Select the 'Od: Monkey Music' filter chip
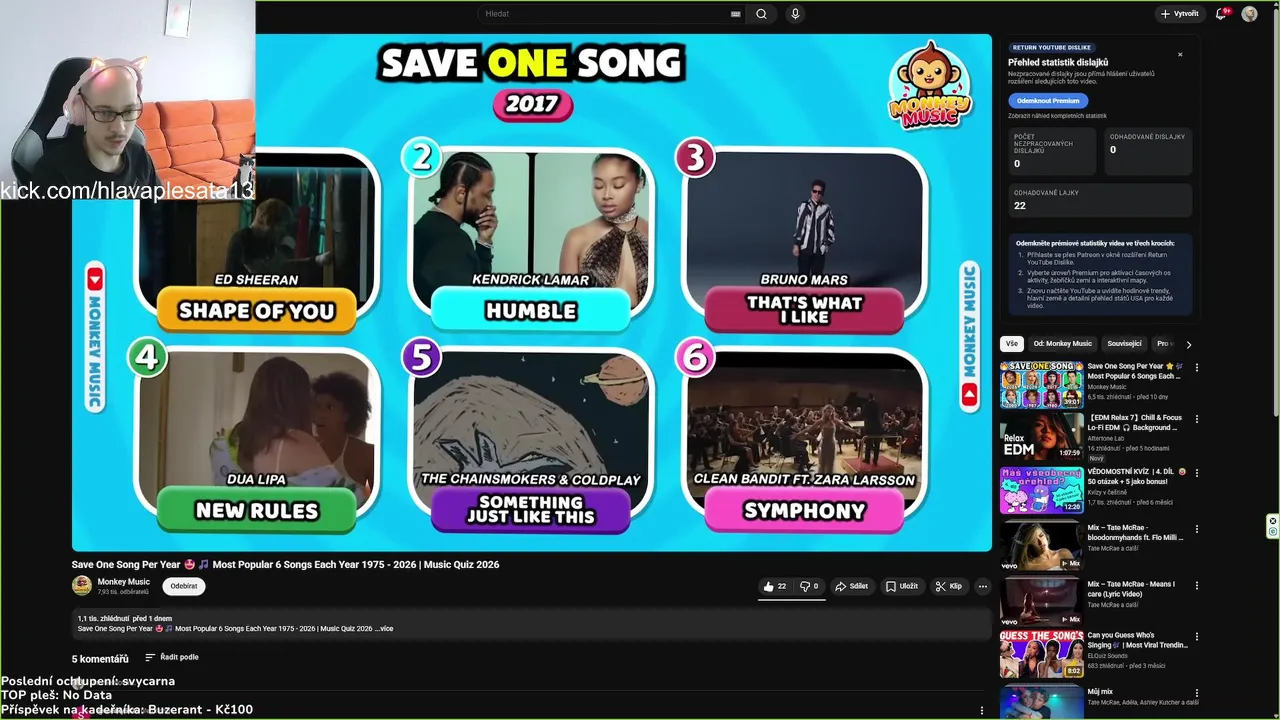 click(1062, 344)
